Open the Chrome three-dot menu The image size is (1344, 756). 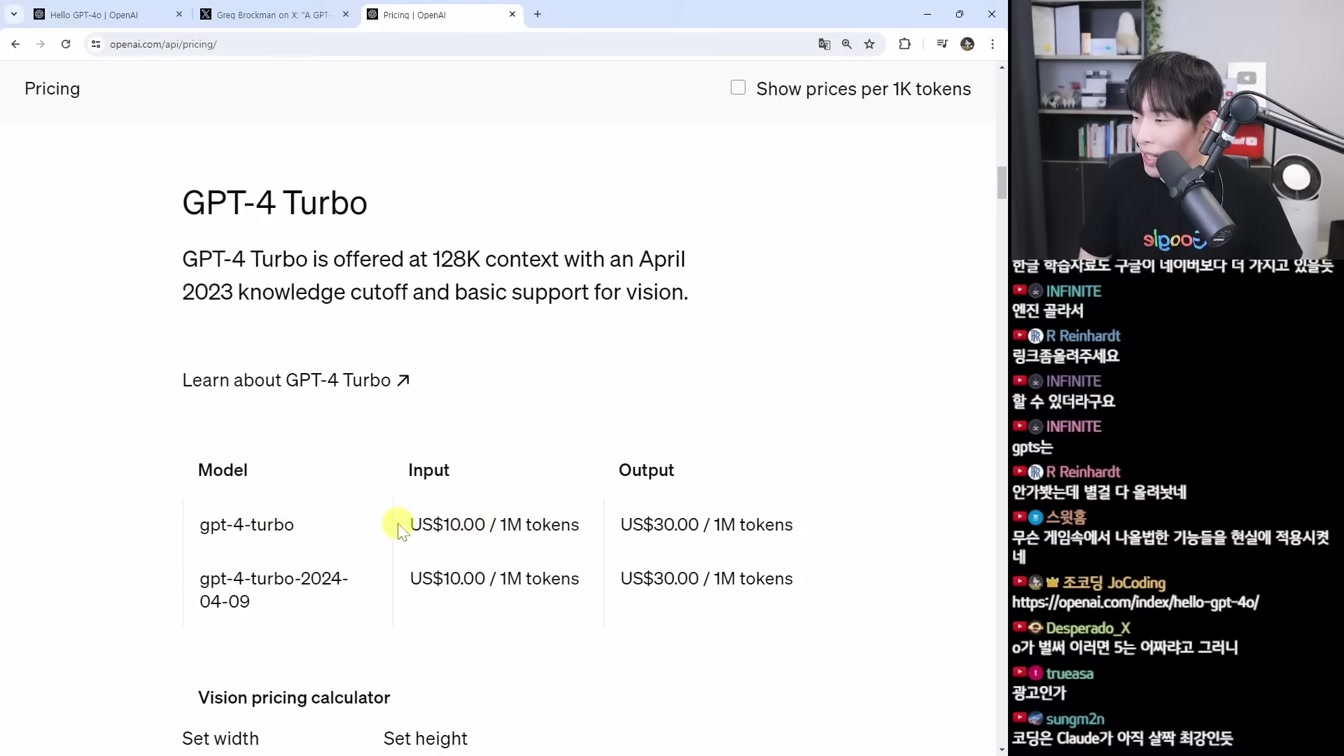click(992, 44)
